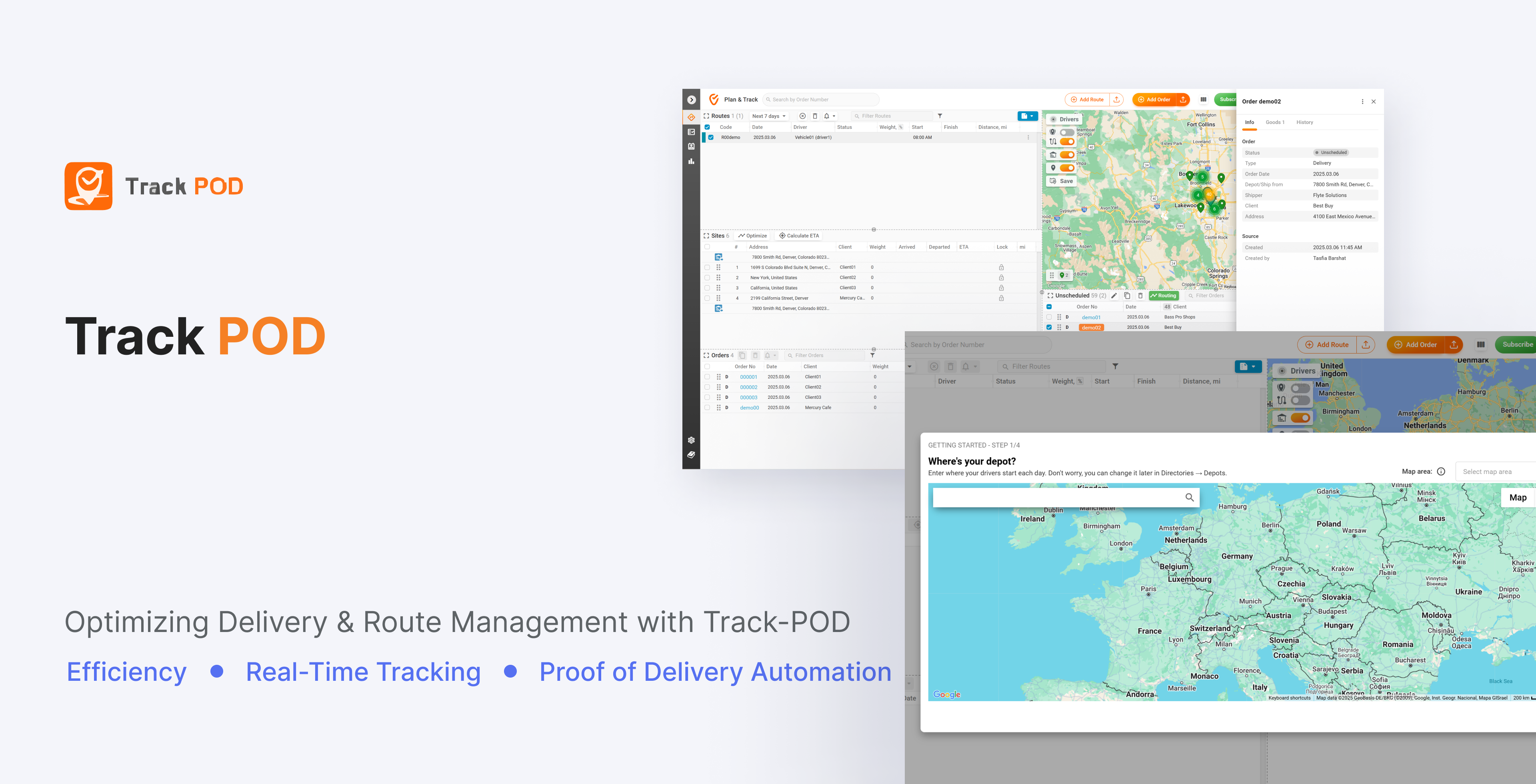Screen dimensions: 1536x784
Task: Select the Map view button on depot map
Action: pos(1518,498)
